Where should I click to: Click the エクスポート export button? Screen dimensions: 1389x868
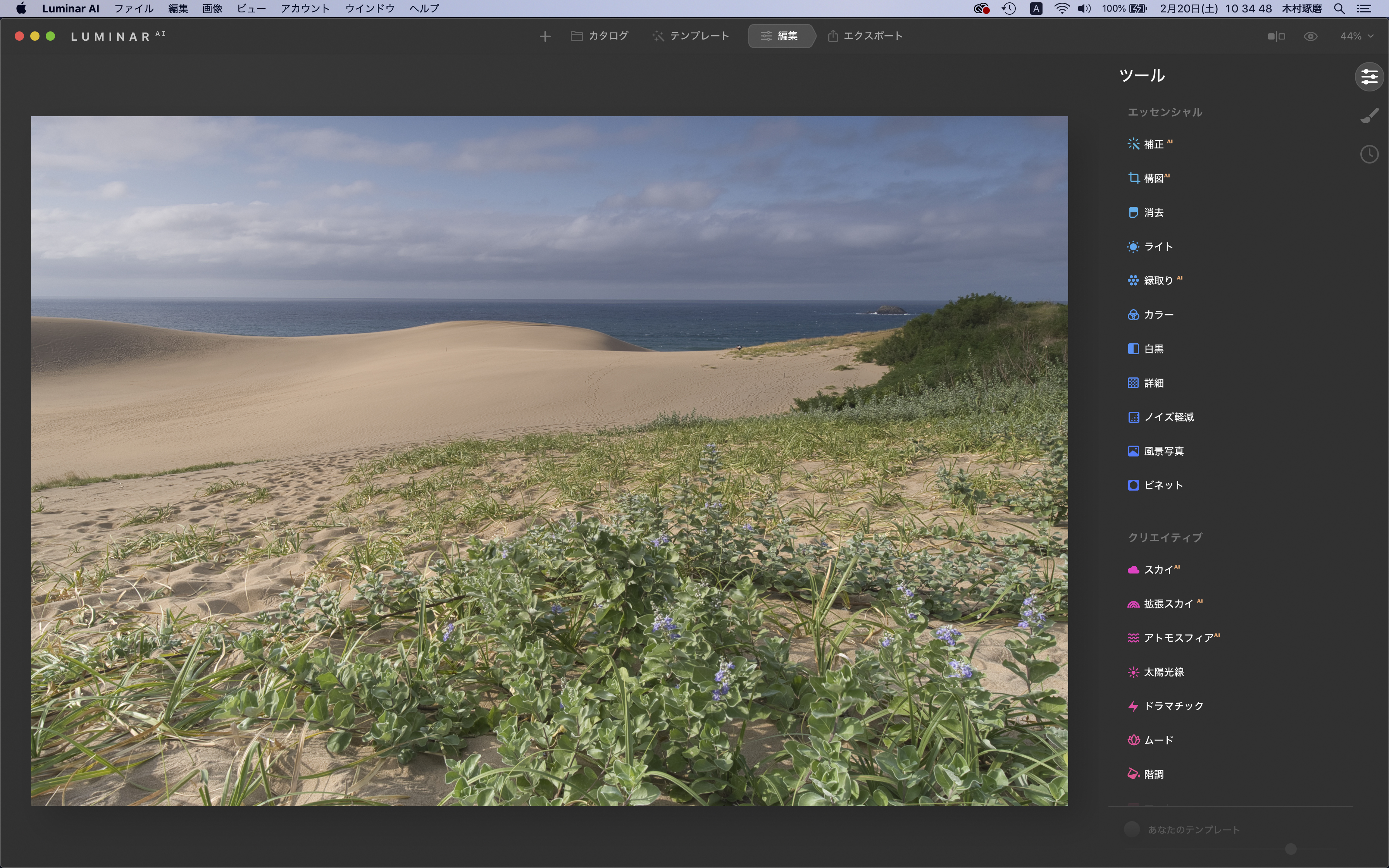865,36
